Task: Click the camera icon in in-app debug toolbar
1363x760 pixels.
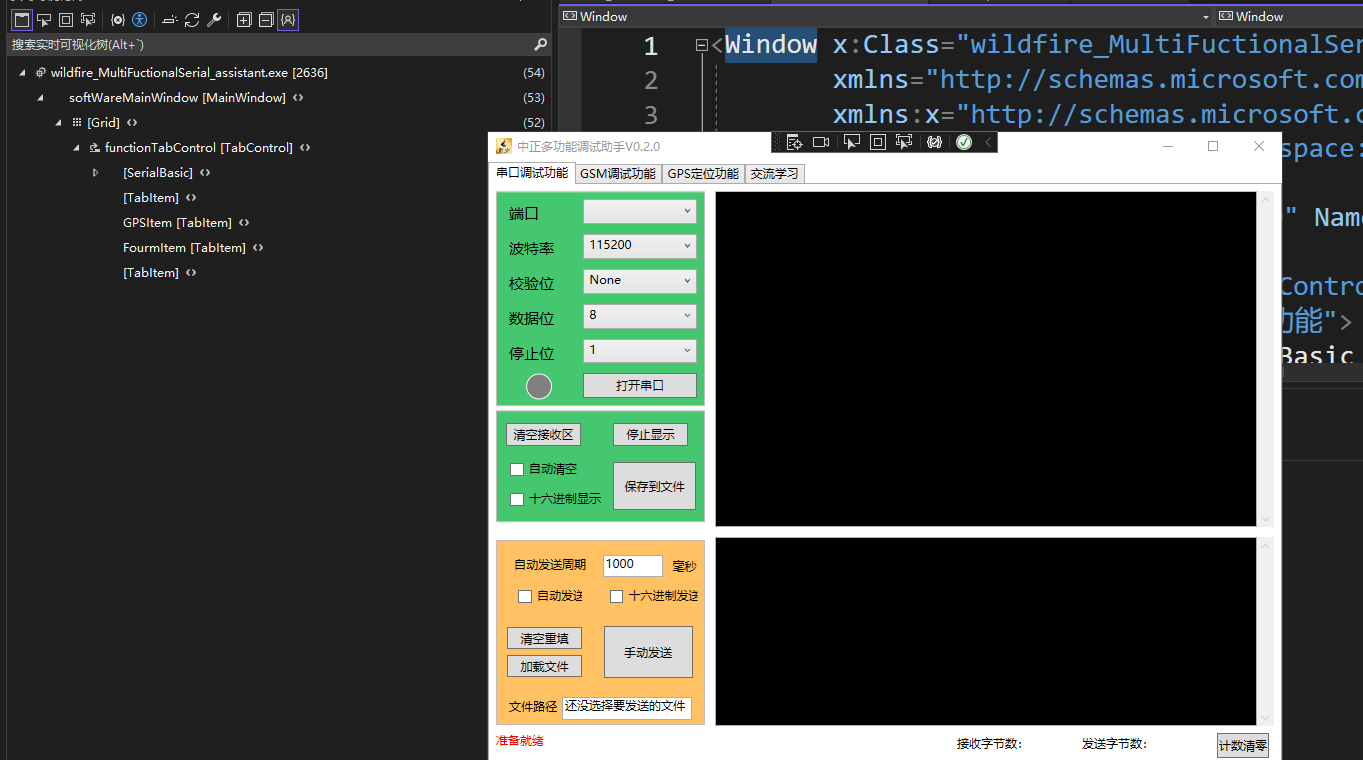Action: [x=821, y=142]
